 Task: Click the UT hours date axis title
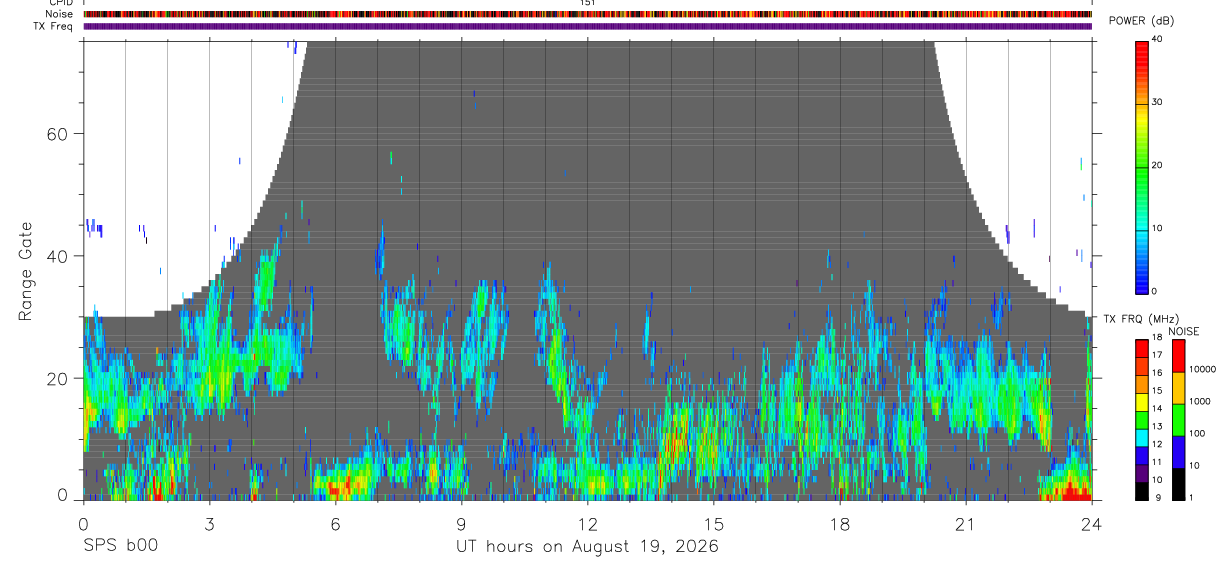pyautogui.click(x=587, y=547)
